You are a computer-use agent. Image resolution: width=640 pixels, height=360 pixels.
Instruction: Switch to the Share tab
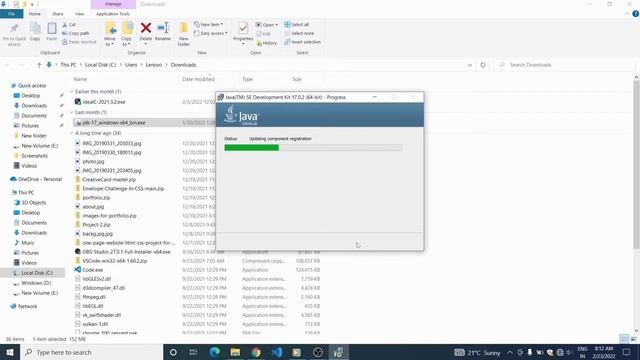(58, 14)
